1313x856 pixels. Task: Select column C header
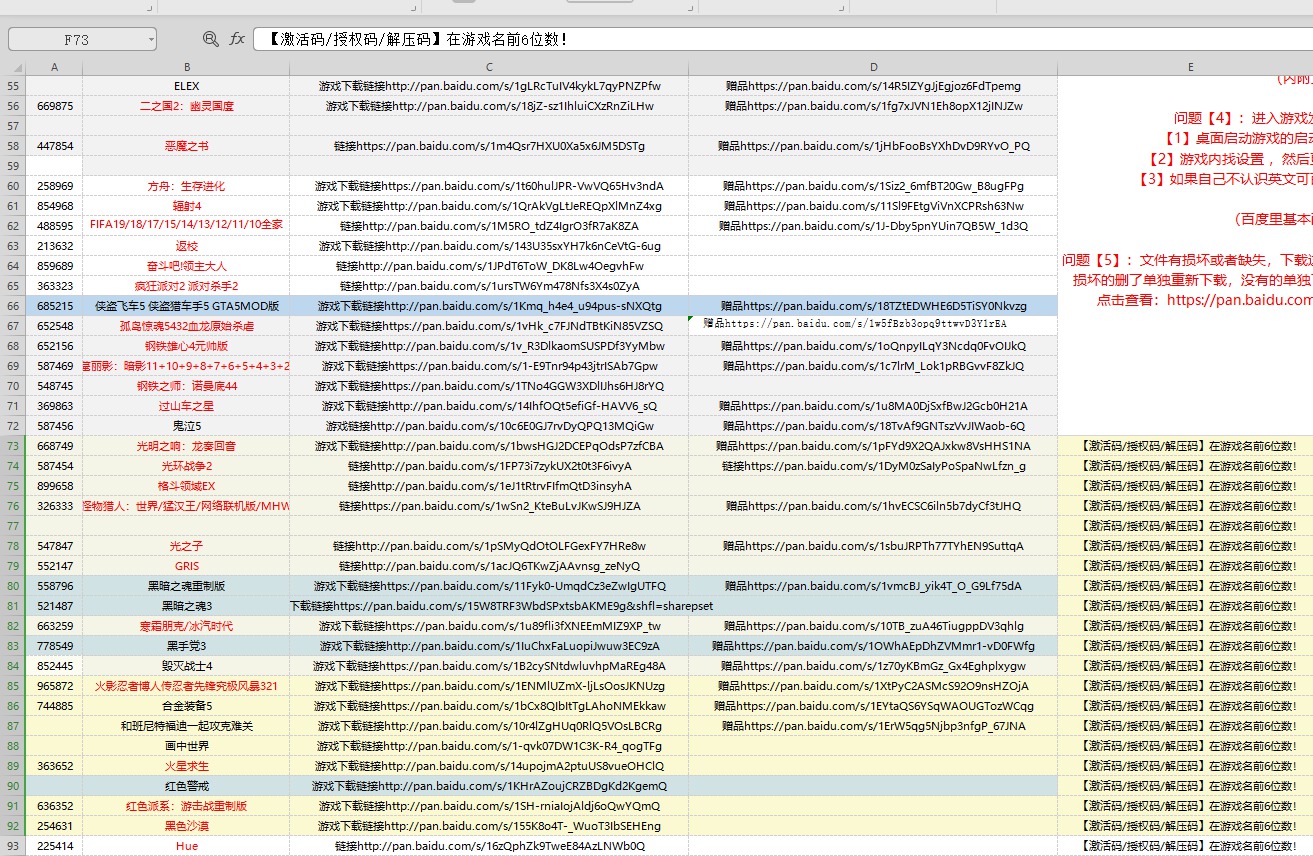coord(489,67)
